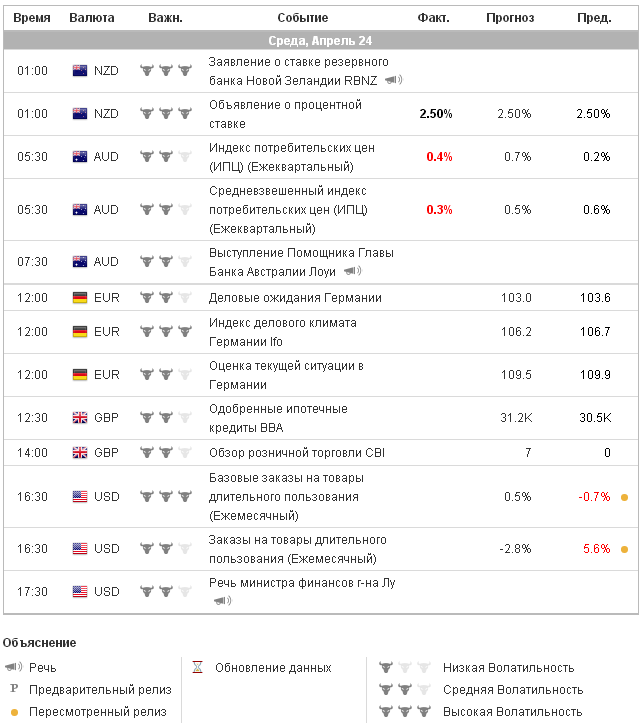This screenshot has width=644, height=724.
Task: Click the speaker icon next to RBNZ statement
Action: click(394, 80)
